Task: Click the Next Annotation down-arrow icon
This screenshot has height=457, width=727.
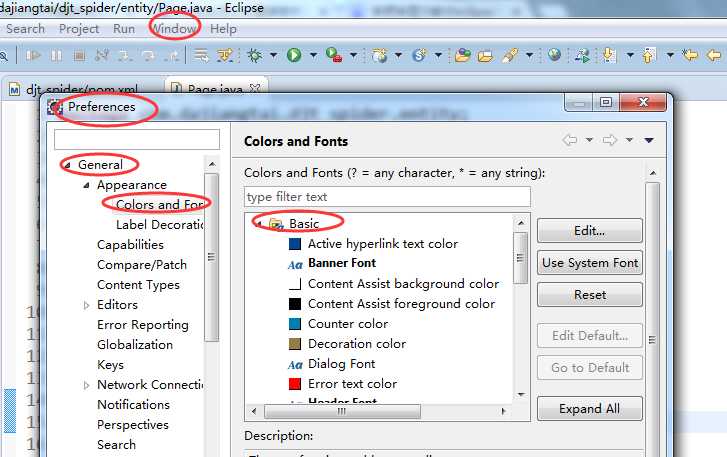Action: 609,56
